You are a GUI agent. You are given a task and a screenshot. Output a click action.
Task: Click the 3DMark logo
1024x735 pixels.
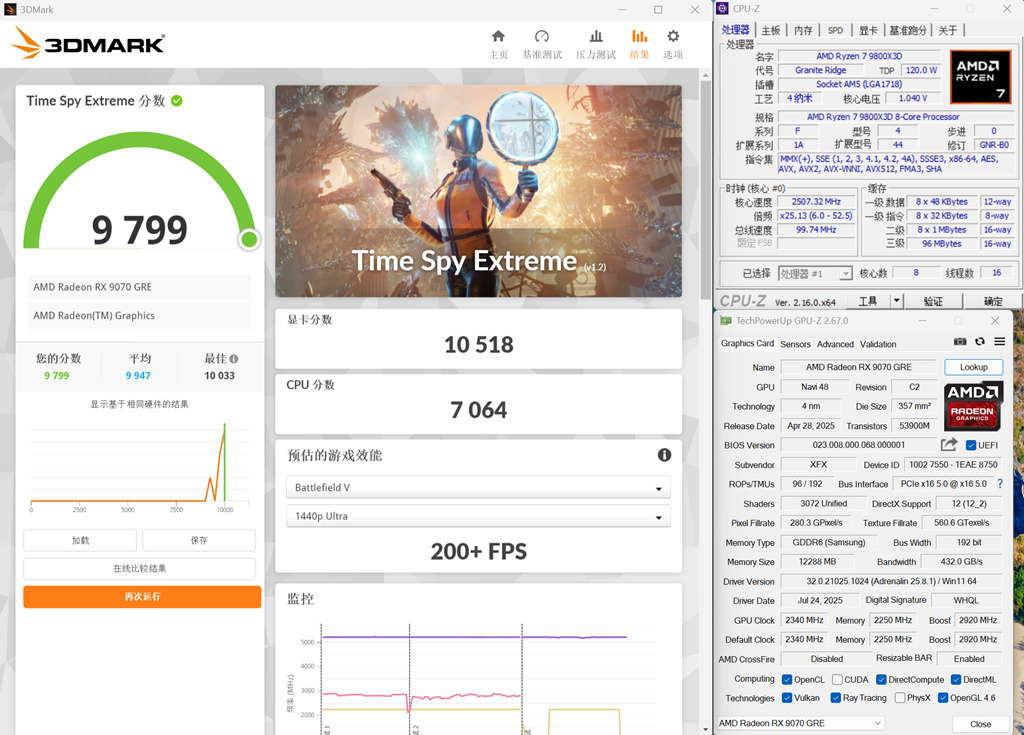pyautogui.click(x=88, y=43)
